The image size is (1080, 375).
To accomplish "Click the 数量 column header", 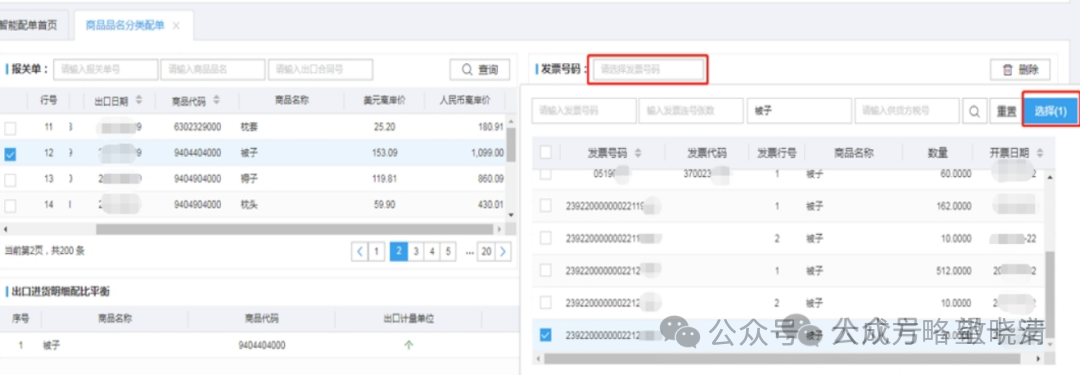I will [938, 153].
